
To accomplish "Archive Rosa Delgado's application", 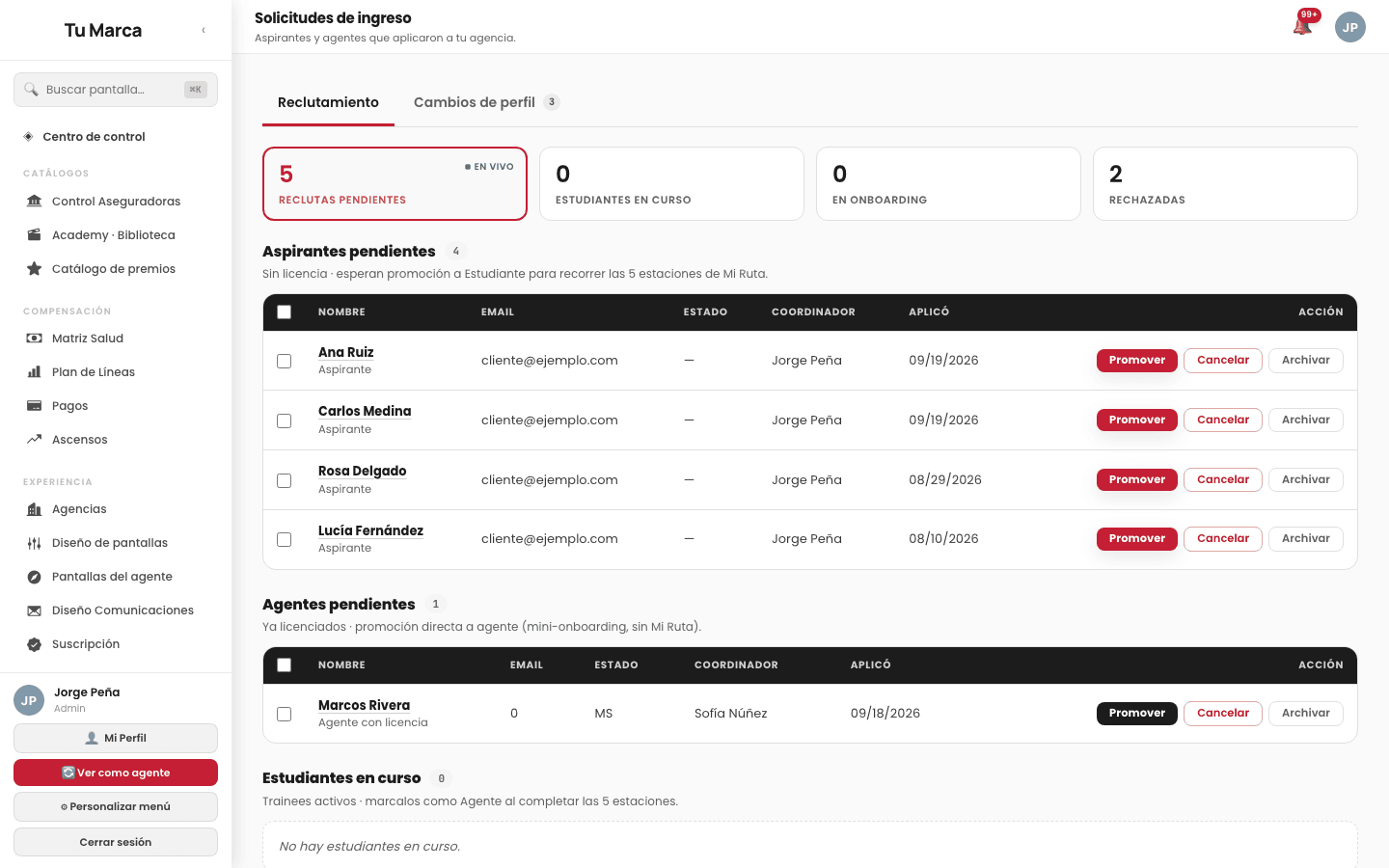I will pos(1305,480).
